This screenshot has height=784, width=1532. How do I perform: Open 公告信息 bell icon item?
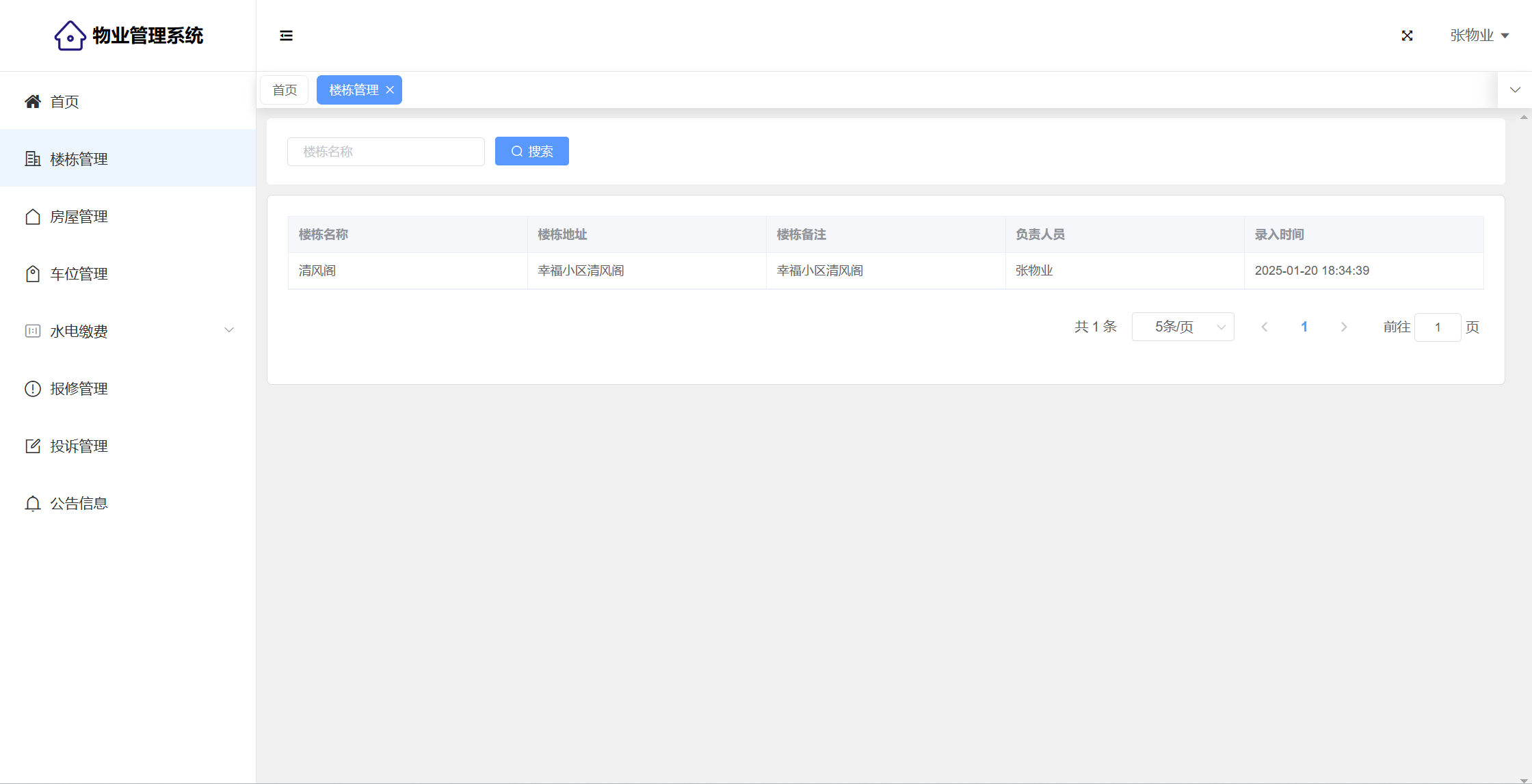[33, 504]
